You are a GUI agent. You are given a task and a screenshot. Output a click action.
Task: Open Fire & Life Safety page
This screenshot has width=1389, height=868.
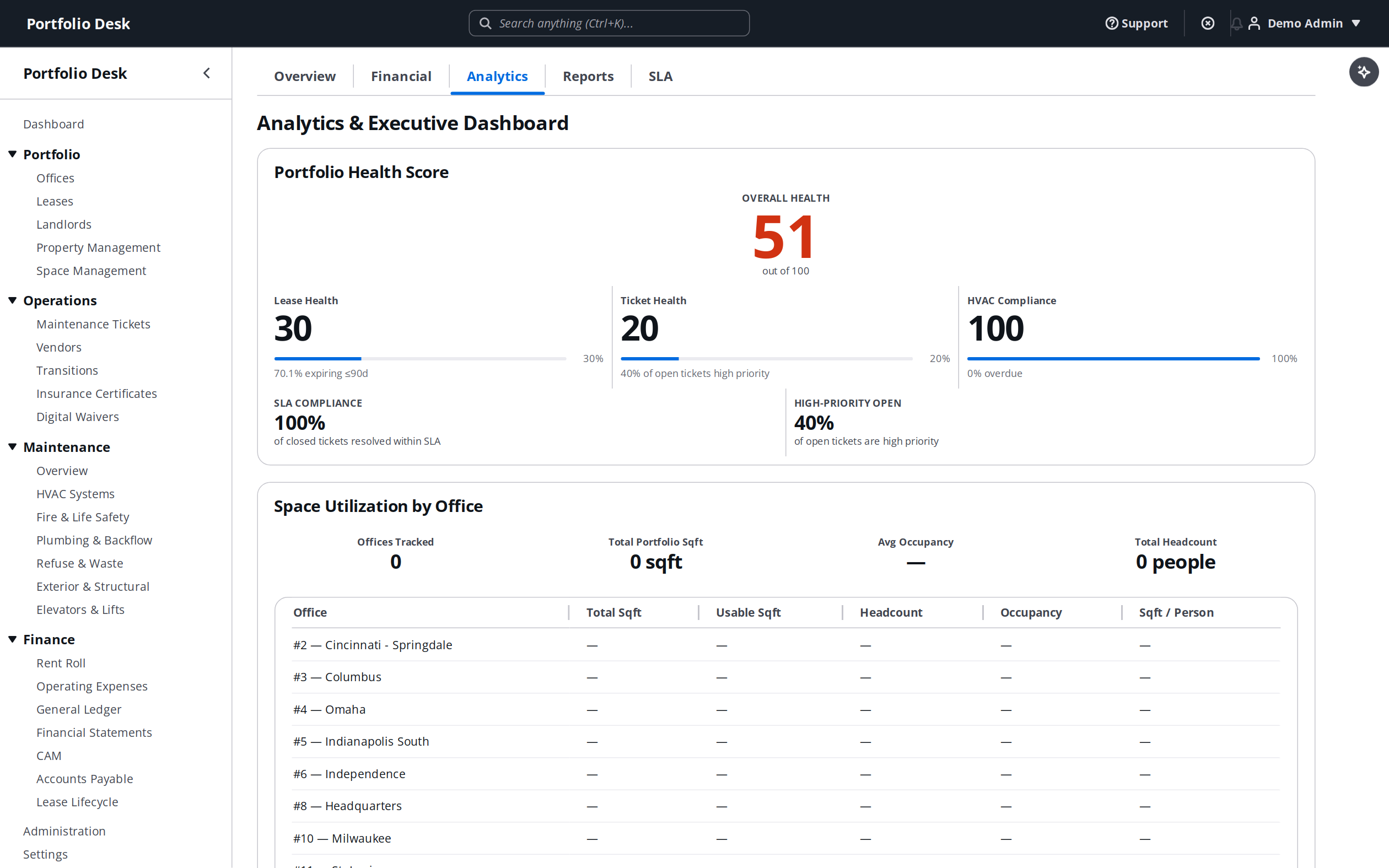[x=83, y=517]
